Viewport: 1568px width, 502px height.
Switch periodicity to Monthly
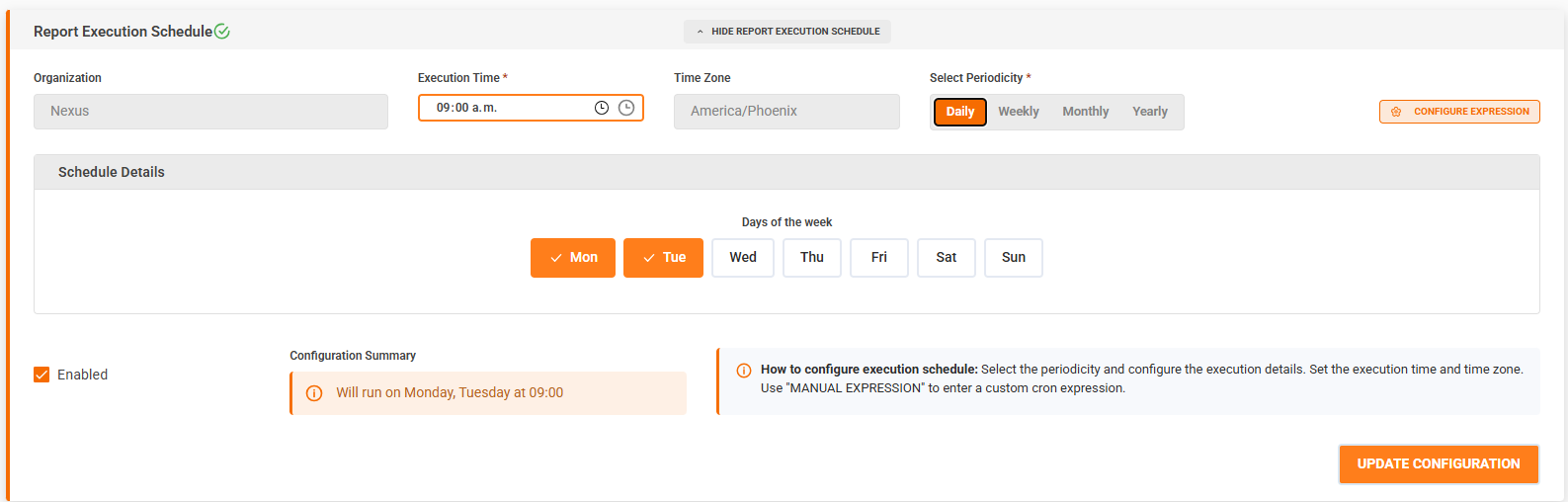point(1086,112)
